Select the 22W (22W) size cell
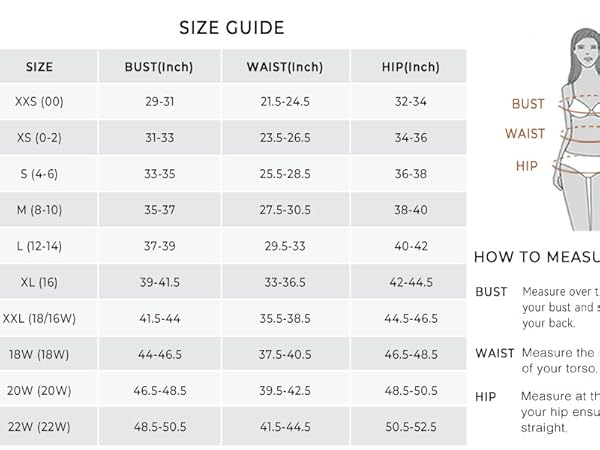 coord(39,426)
